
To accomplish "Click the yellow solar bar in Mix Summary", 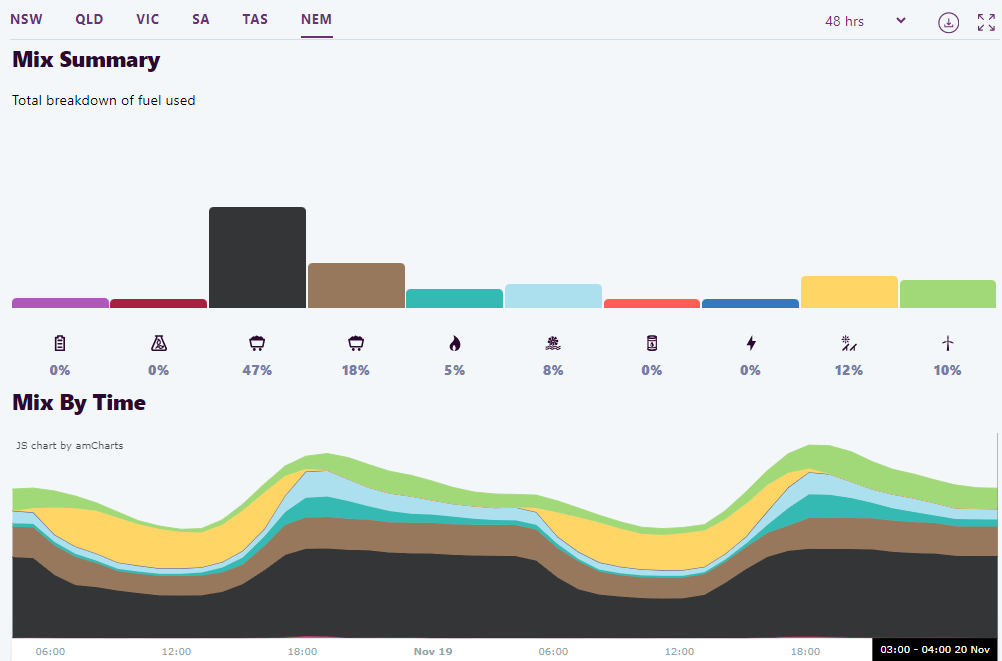I will [x=849, y=292].
